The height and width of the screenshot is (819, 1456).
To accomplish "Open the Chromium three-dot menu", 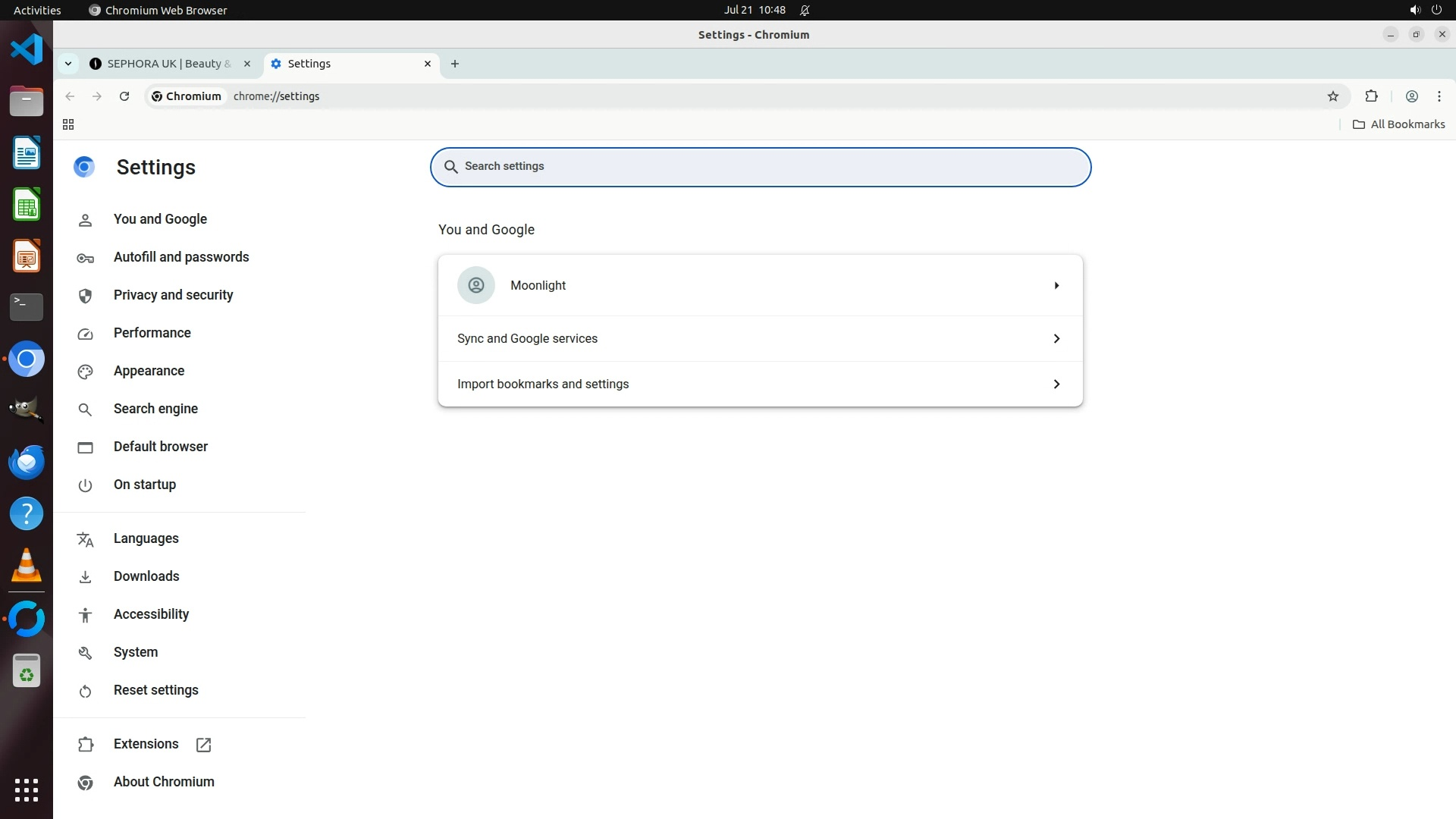I will 1439,96.
